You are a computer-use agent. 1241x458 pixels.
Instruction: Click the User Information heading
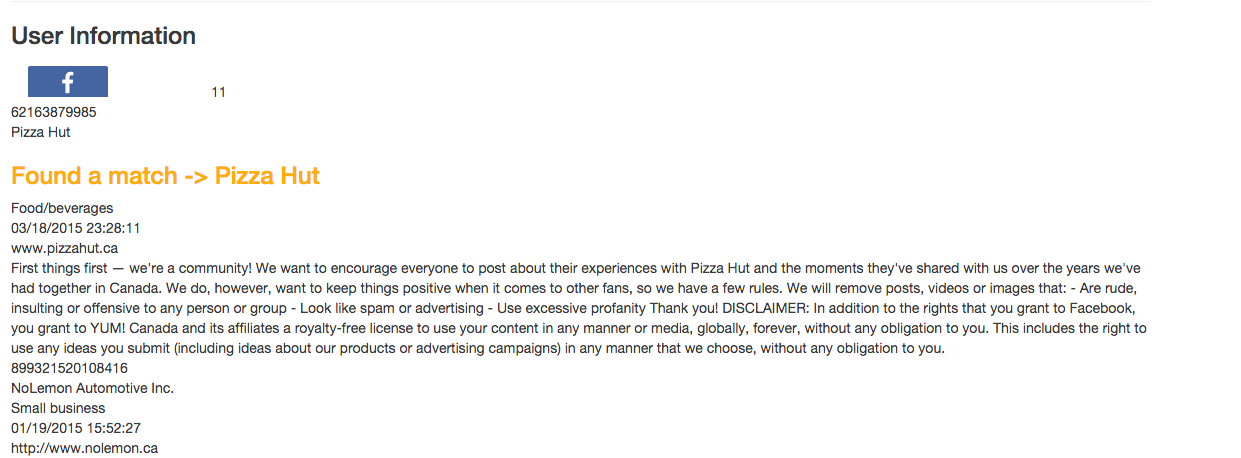tap(103, 36)
